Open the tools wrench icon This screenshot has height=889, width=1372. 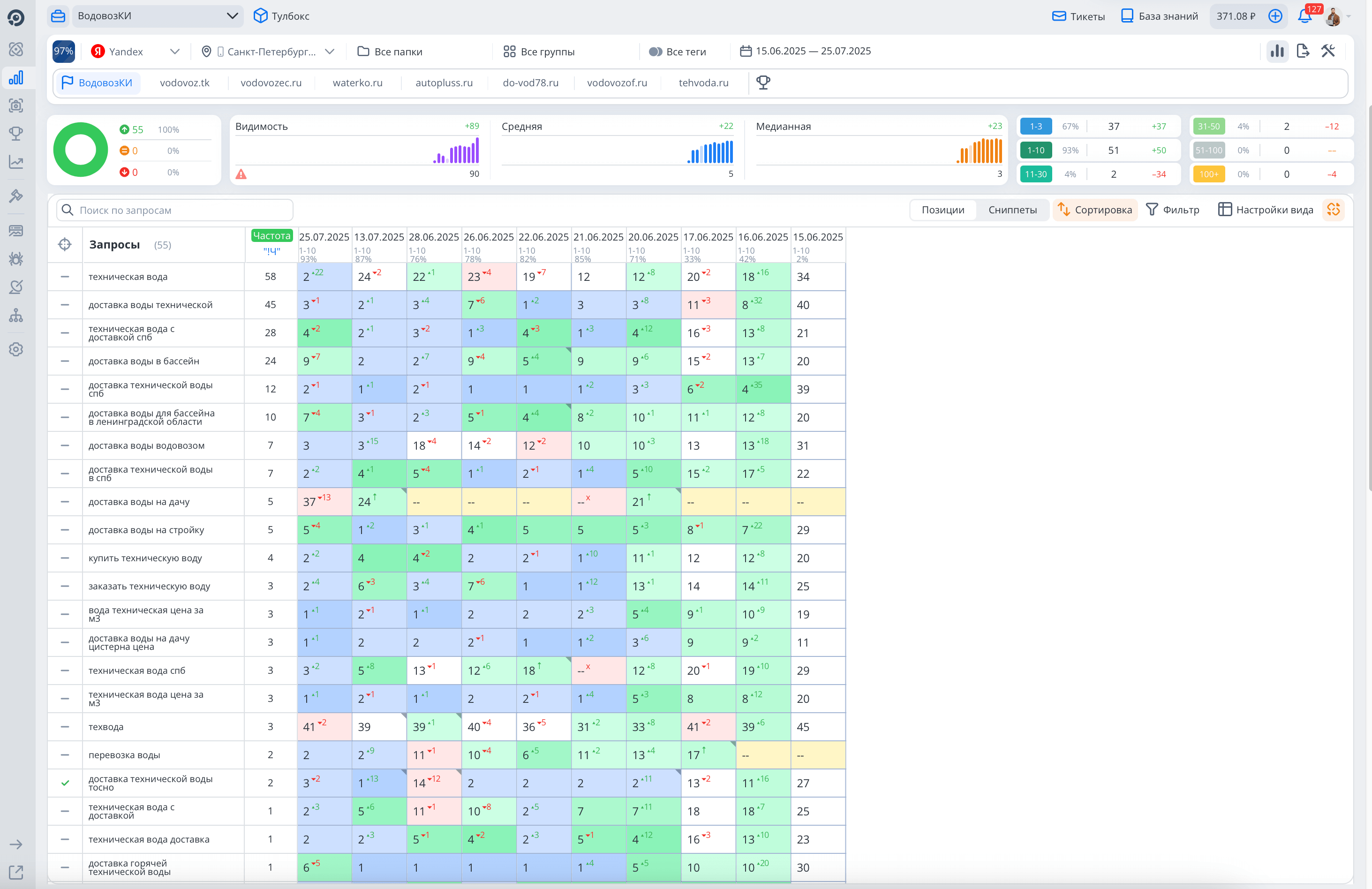pyautogui.click(x=1328, y=51)
